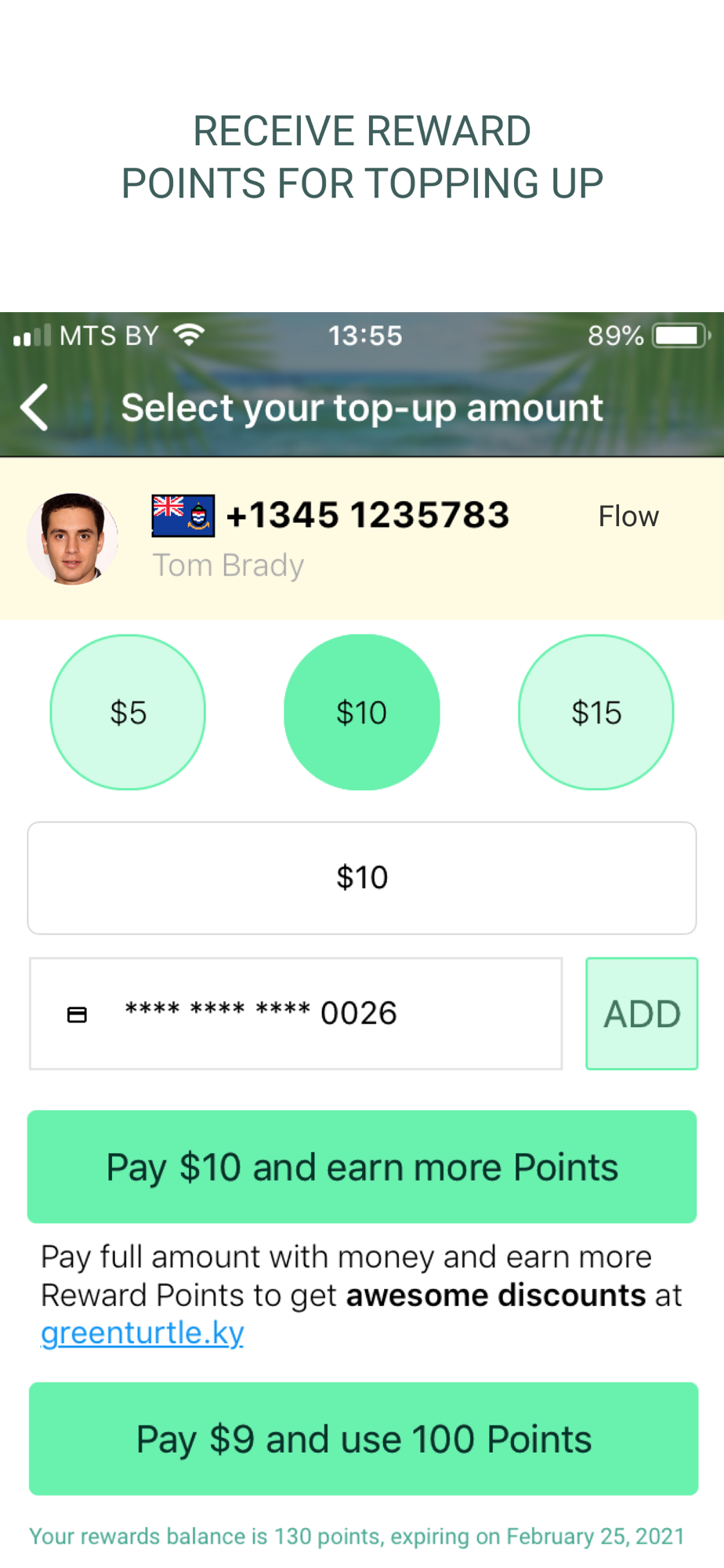Tap the rewards balance expiry notice

pos(357,1536)
